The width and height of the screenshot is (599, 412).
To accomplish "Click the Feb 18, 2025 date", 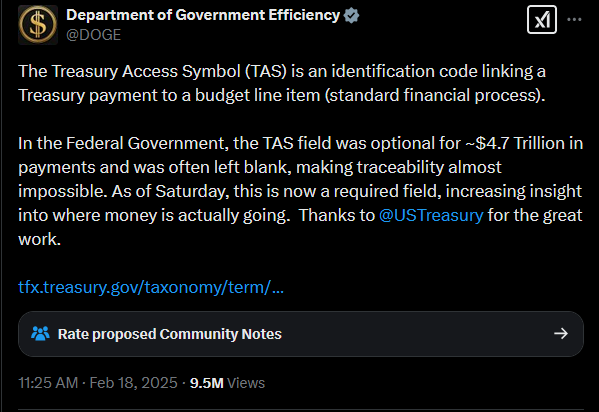I will click(x=133, y=383).
